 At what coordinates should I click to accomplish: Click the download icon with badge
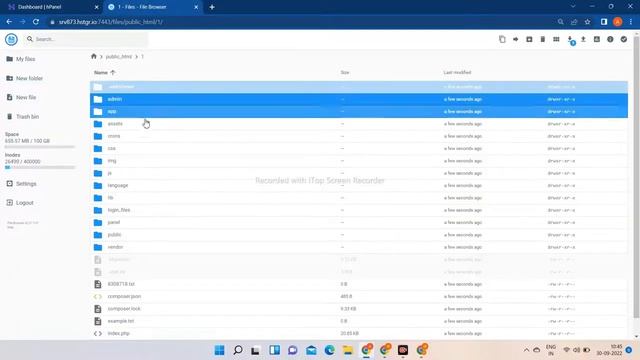[570, 40]
